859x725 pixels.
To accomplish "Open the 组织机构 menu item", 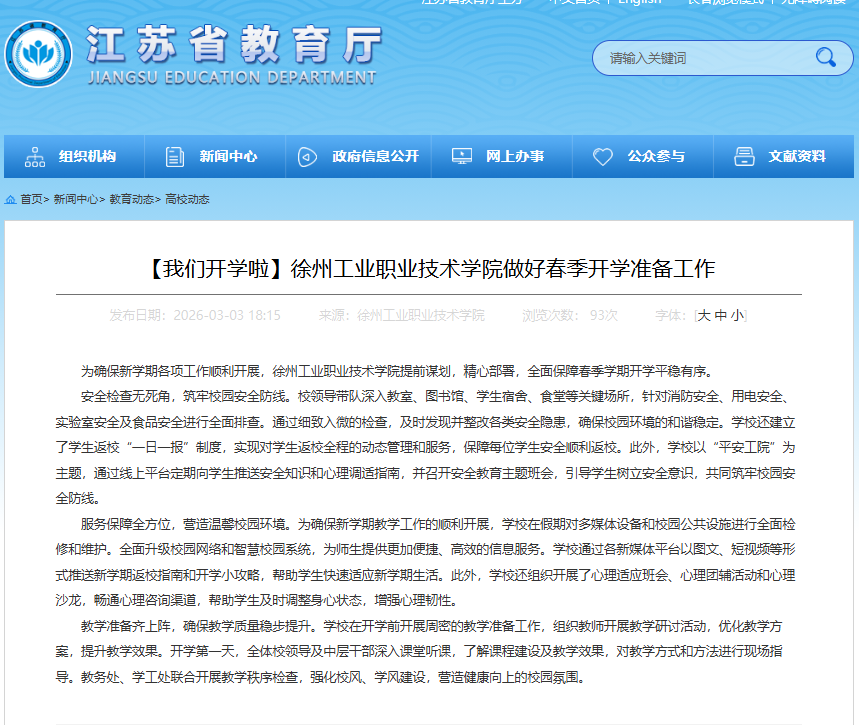I will [x=87, y=157].
